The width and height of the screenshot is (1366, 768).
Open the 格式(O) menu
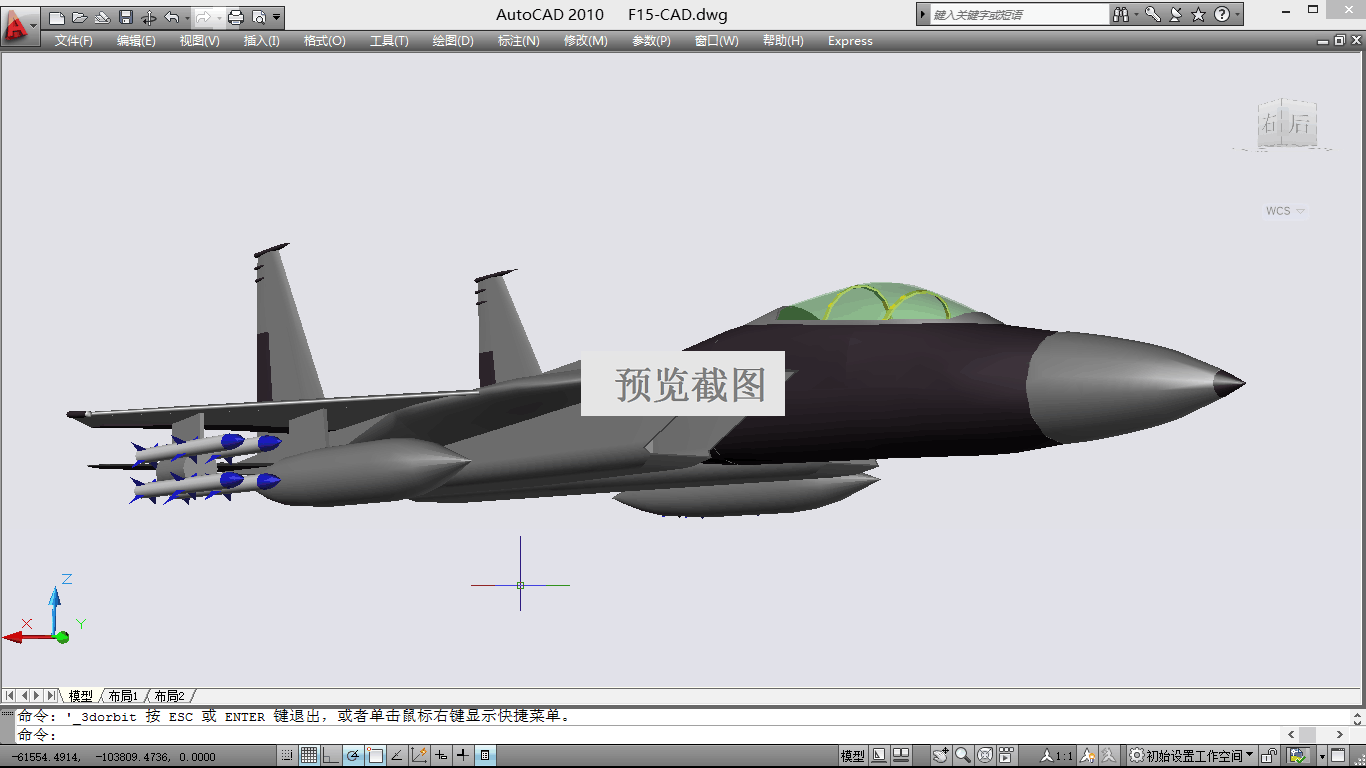point(324,41)
